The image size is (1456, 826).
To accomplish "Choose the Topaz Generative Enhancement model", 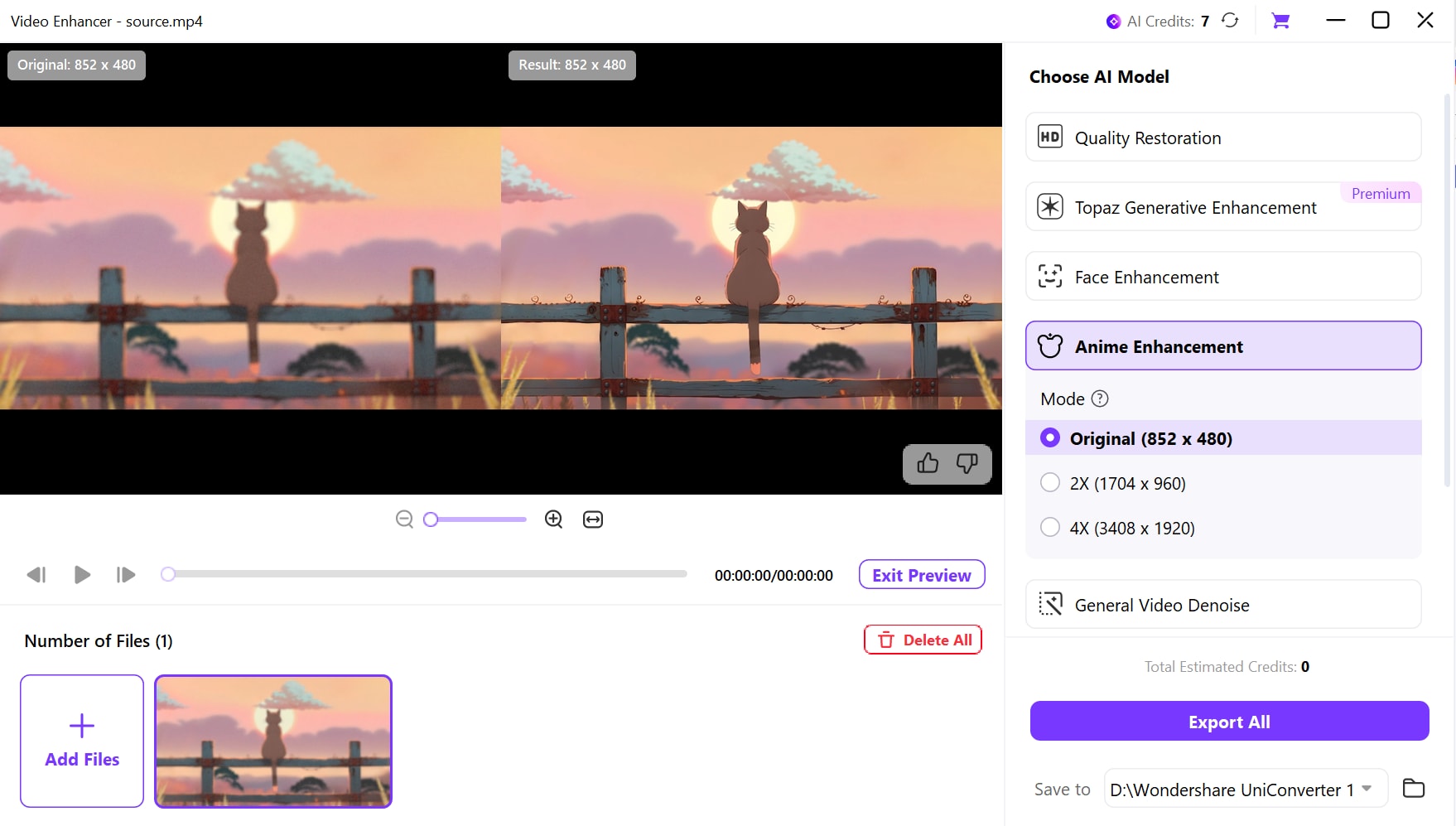I will [1223, 206].
